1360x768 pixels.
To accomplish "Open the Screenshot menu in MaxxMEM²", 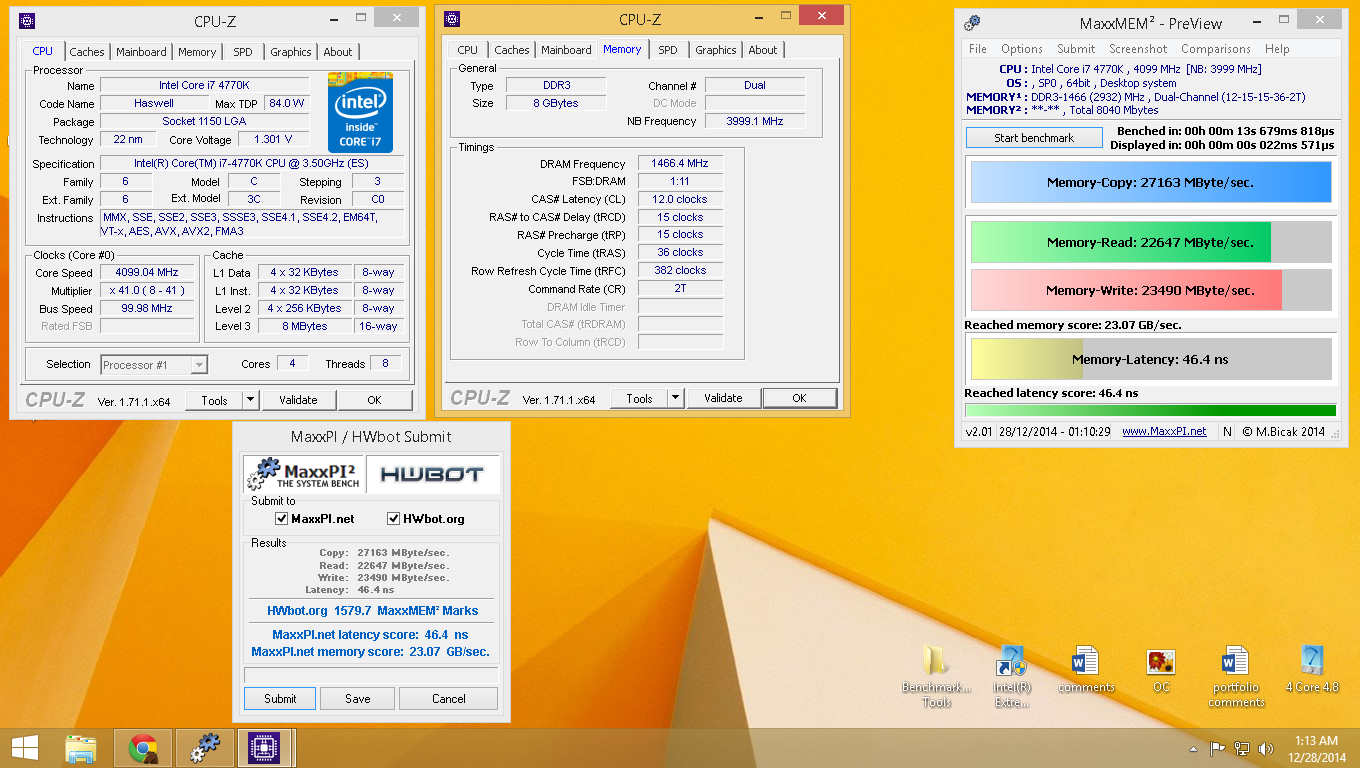I will (x=1138, y=49).
